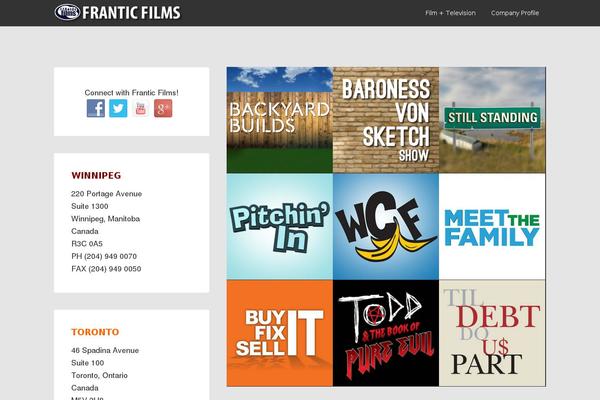Open the Frantic Films Twitter icon

(118, 108)
